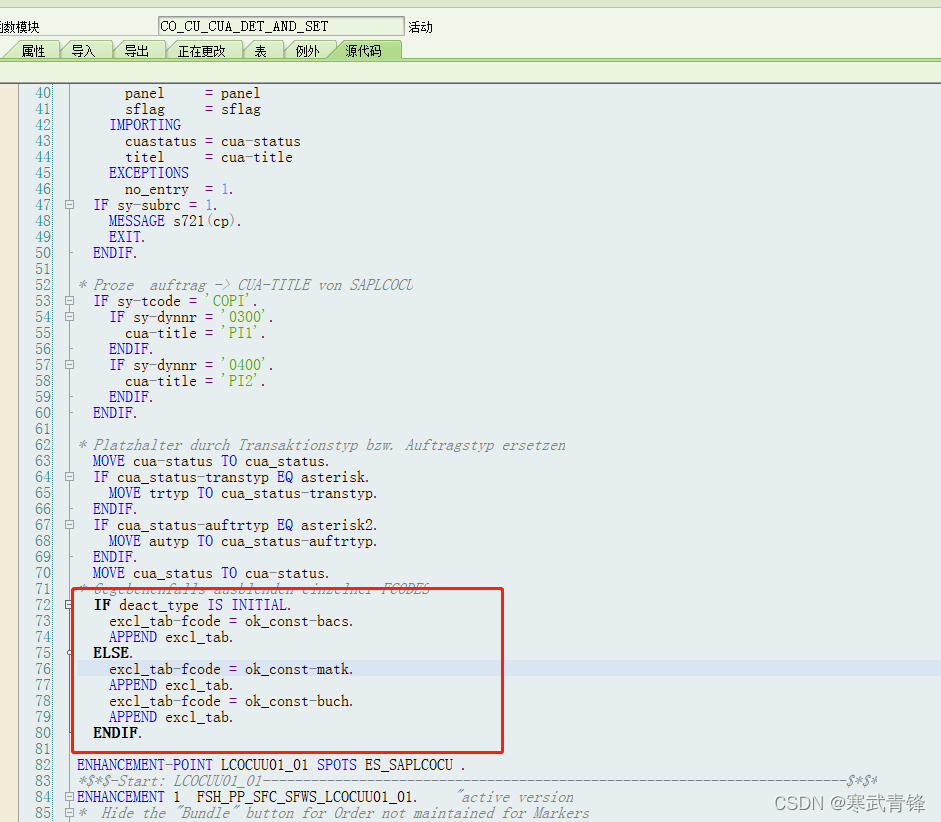
Task: Click 'MOVE cua-status TO cua_status.' line
Action: click(211, 461)
